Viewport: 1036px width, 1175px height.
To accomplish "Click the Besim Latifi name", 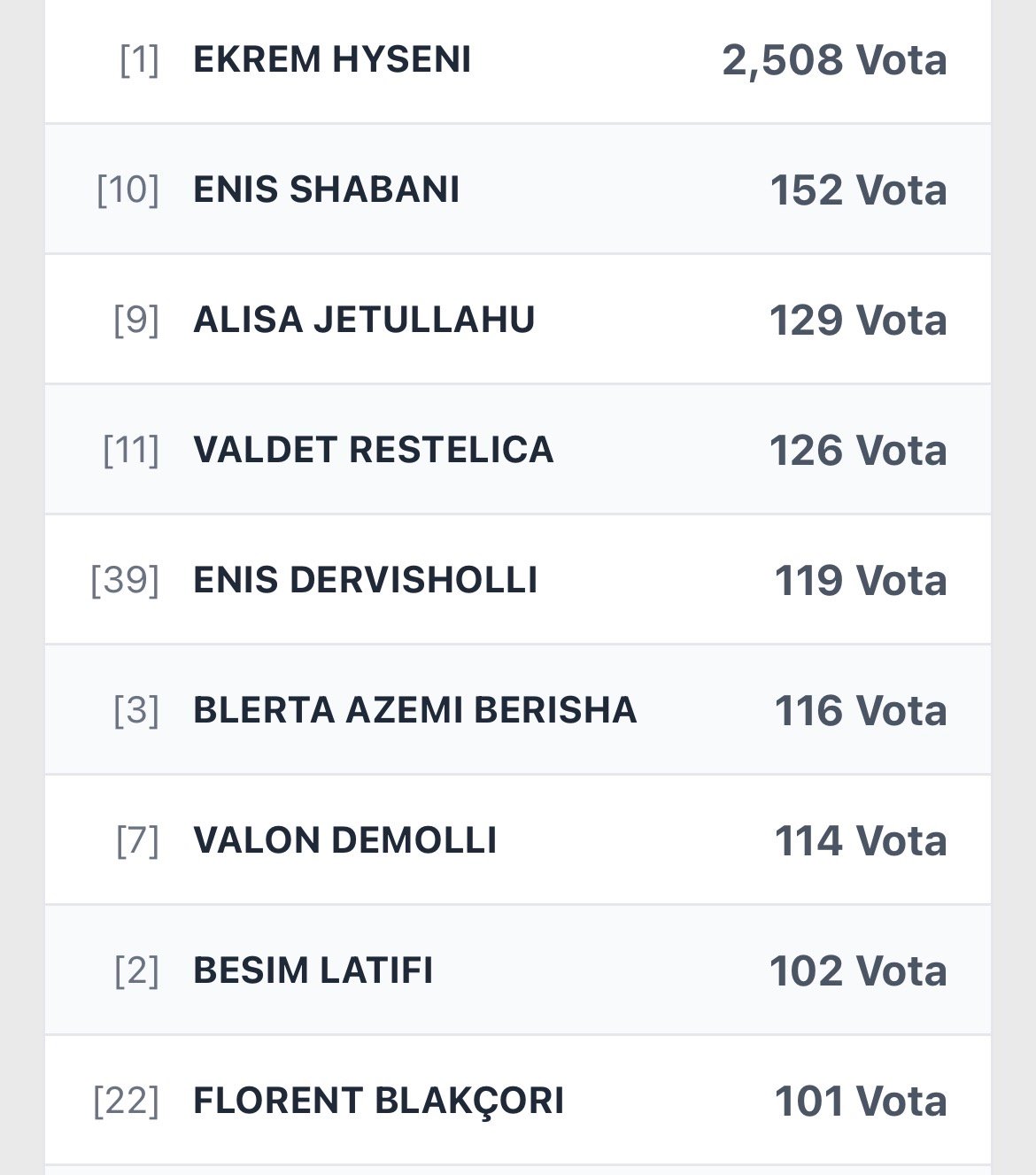I will (313, 970).
